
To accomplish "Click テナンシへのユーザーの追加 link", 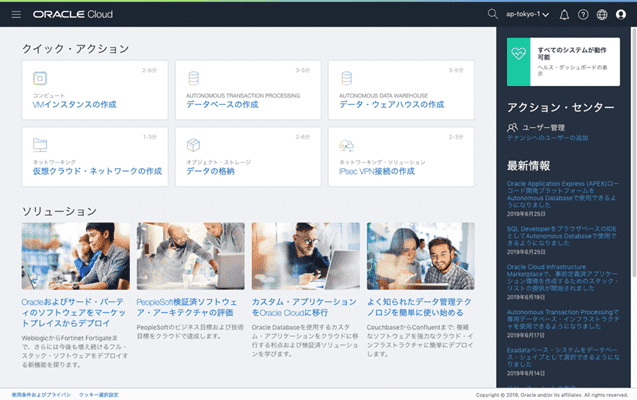I will [x=547, y=138].
